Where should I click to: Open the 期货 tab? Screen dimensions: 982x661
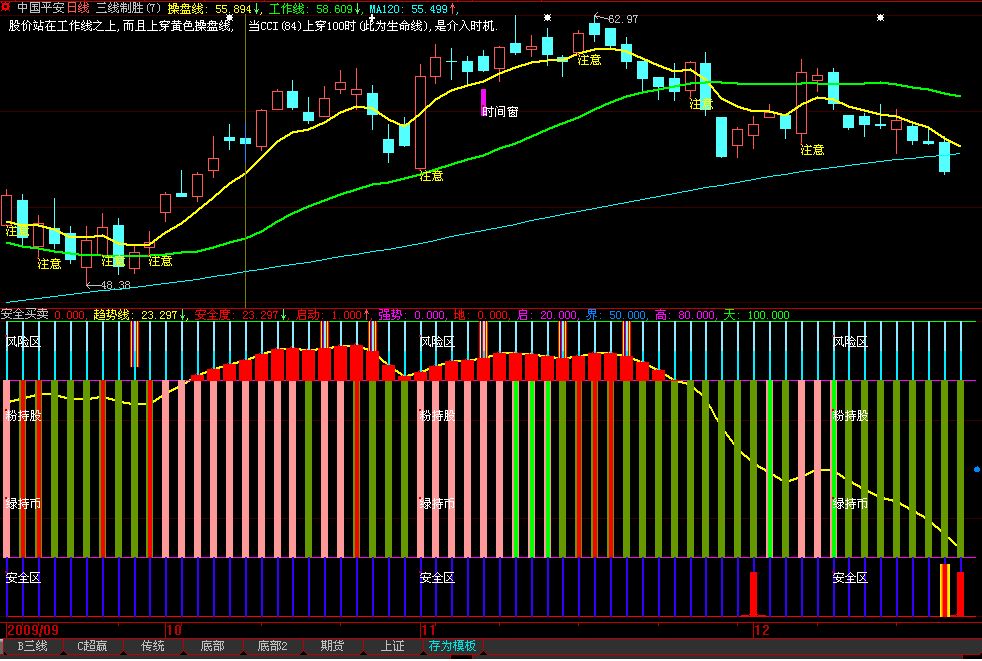coord(333,646)
